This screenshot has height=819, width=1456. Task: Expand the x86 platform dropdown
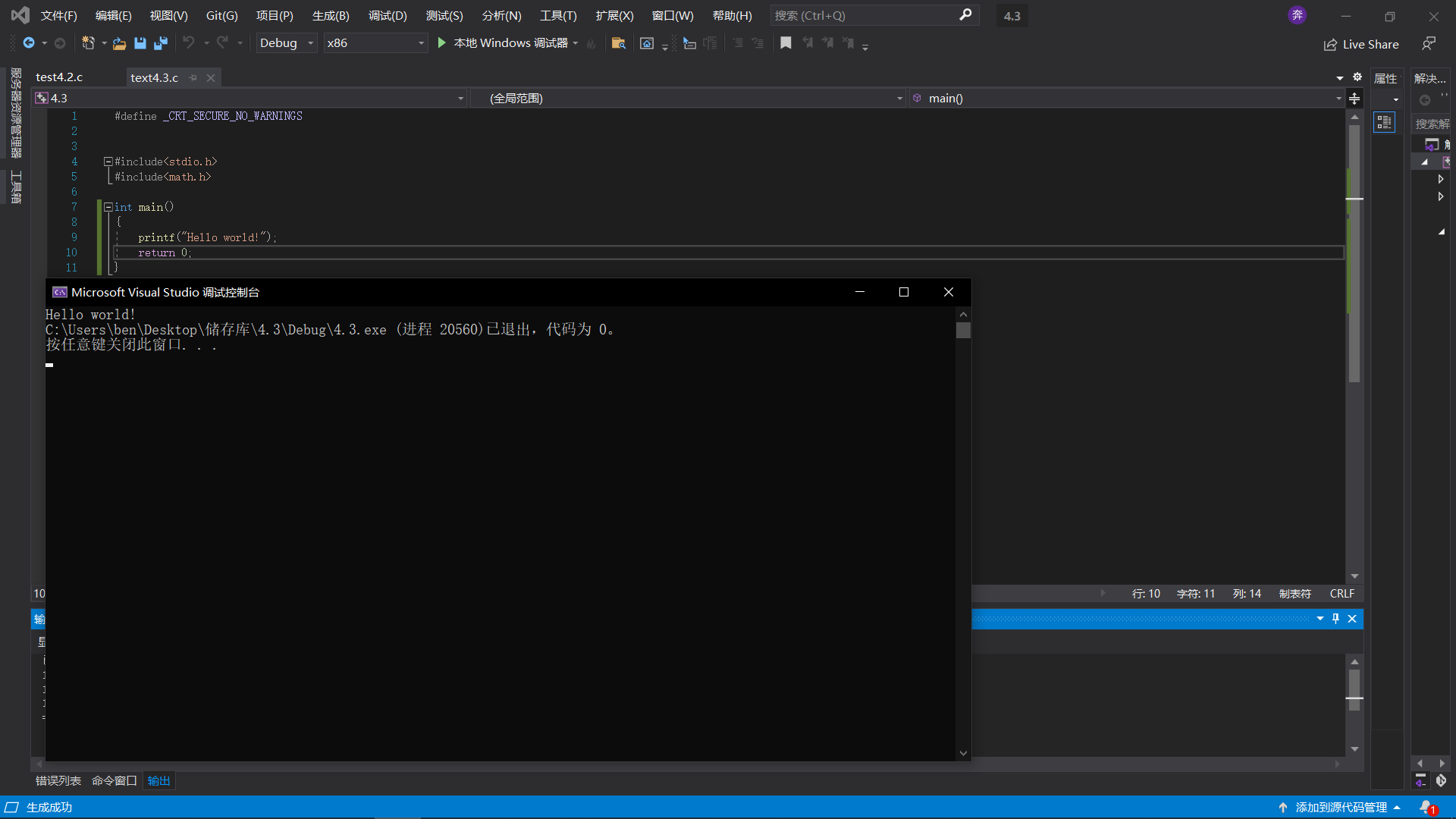[x=419, y=42]
